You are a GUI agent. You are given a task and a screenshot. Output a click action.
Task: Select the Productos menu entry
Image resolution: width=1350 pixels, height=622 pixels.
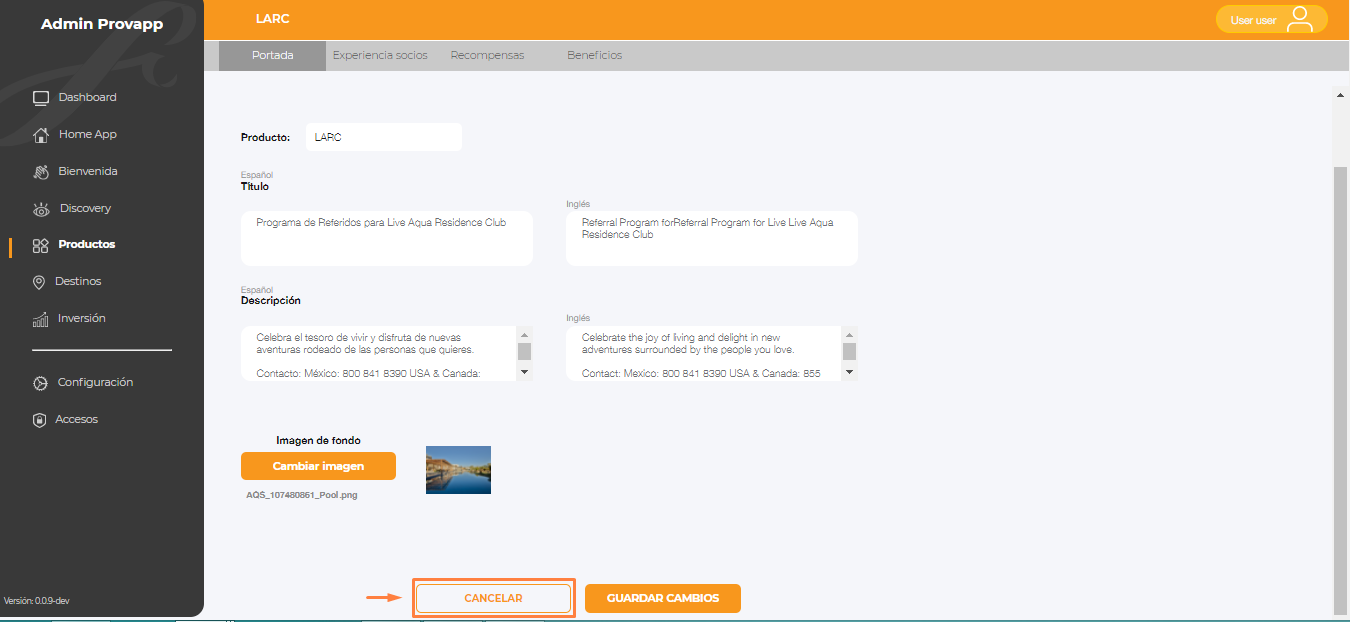click(87, 244)
